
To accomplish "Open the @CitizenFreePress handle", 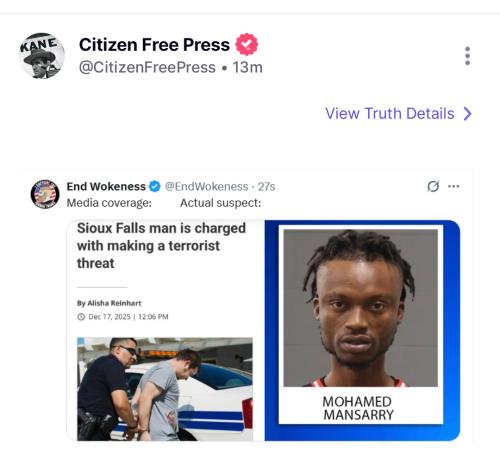I will [147, 67].
